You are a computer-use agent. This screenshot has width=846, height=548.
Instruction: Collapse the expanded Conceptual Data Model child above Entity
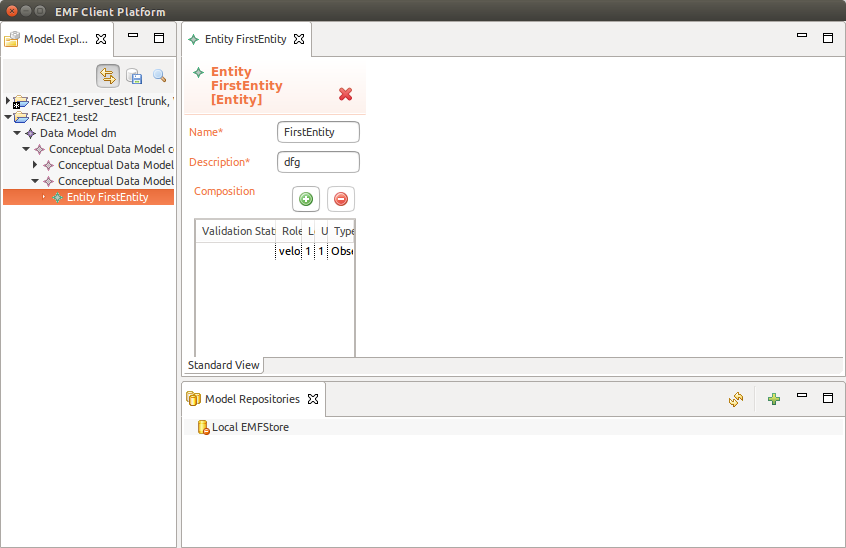click(35, 181)
